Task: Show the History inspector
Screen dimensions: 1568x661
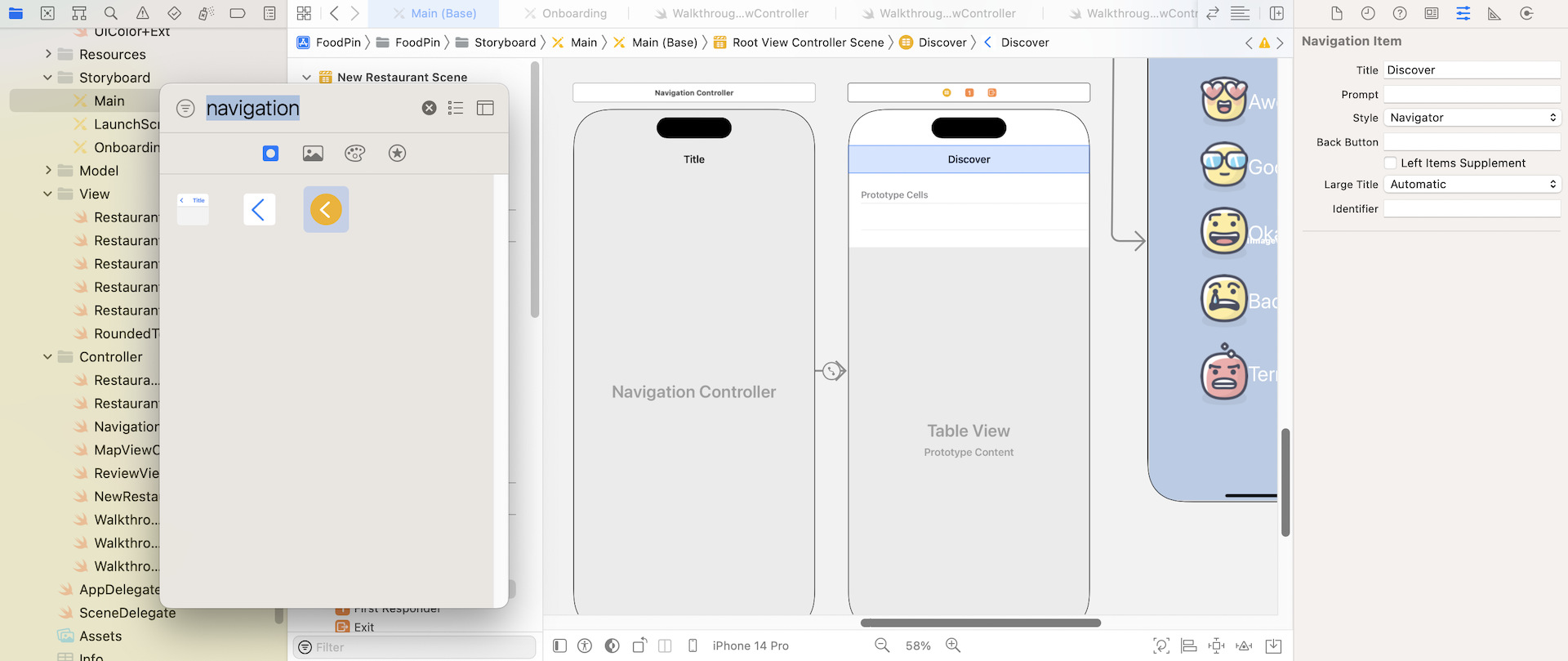Action: [1368, 13]
